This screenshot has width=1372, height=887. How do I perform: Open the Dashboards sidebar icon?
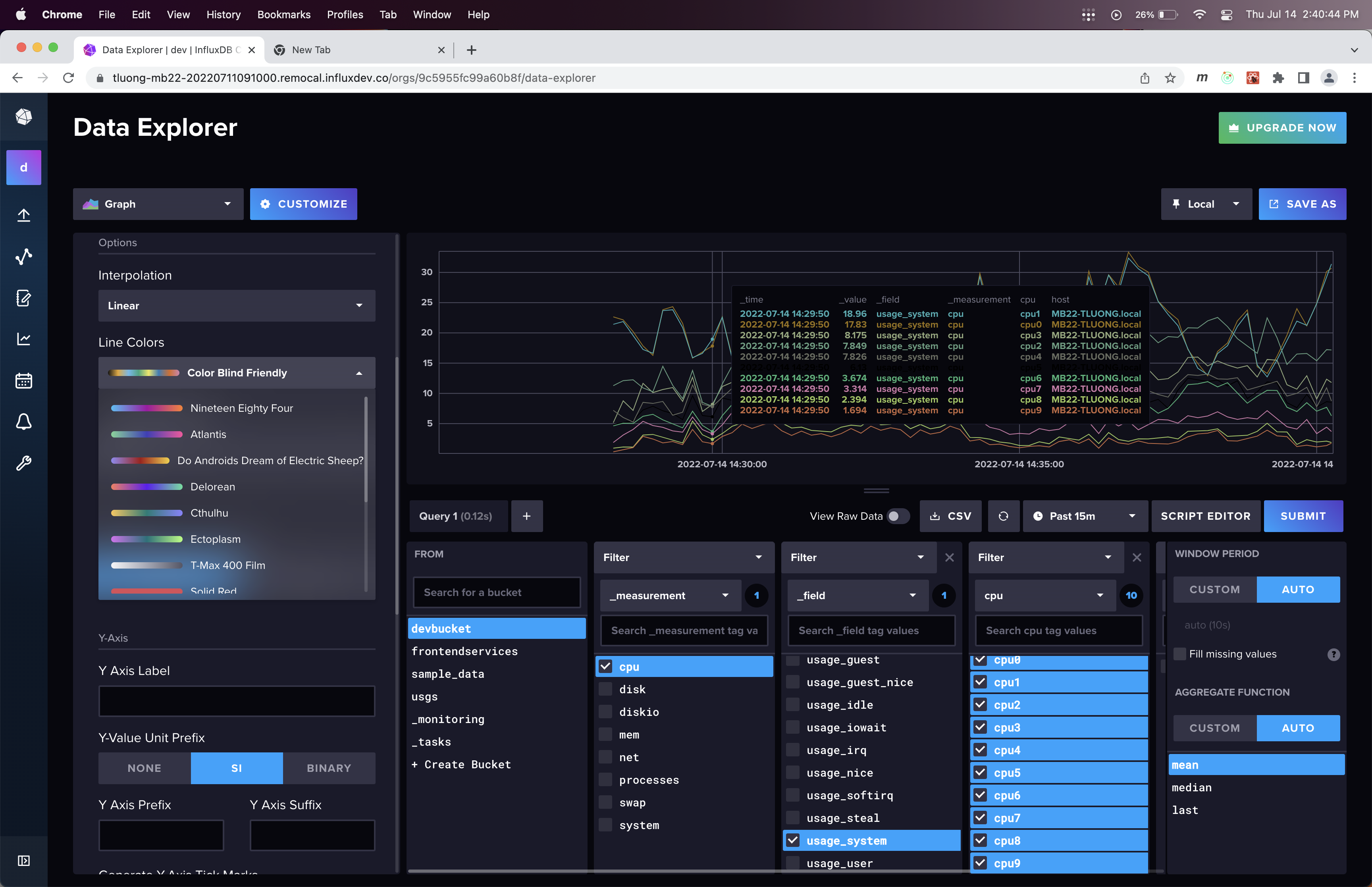pyautogui.click(x=23, y=339)
